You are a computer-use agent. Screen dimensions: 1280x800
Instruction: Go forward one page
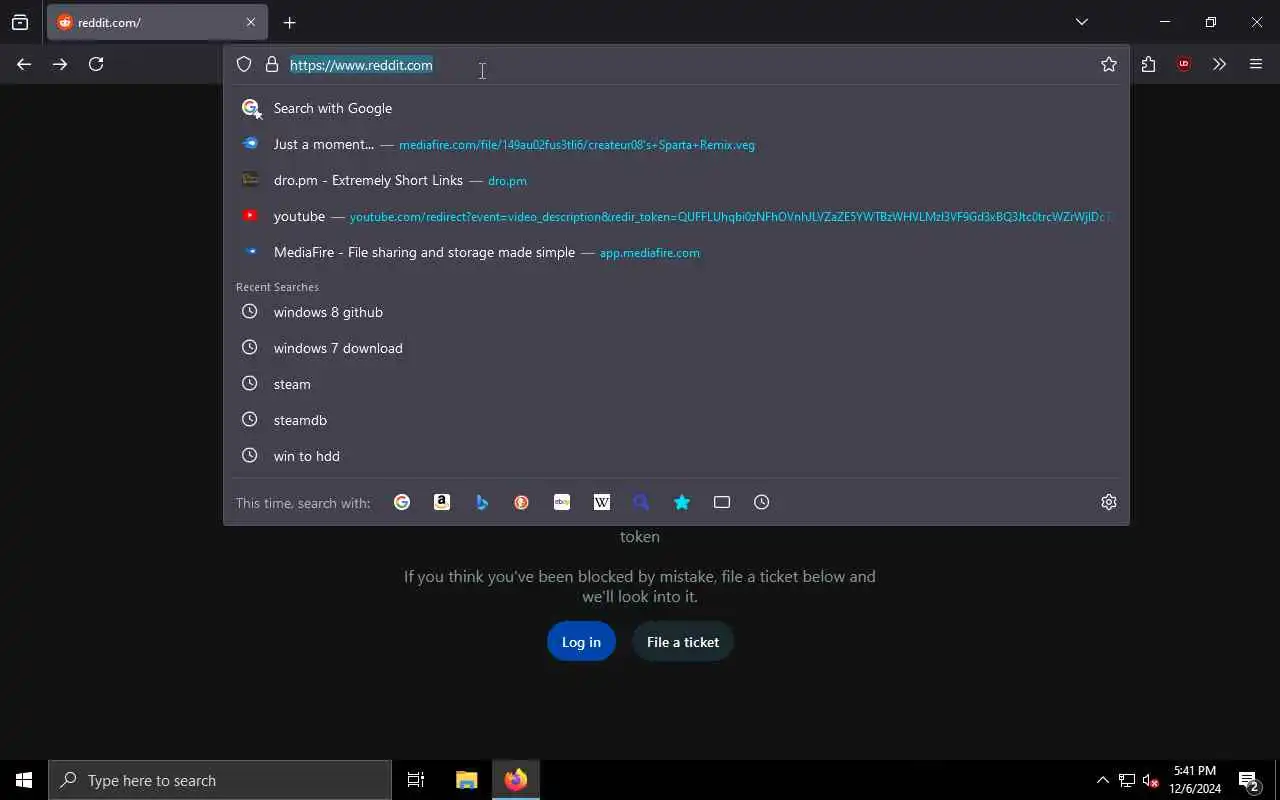pos(60,64)
